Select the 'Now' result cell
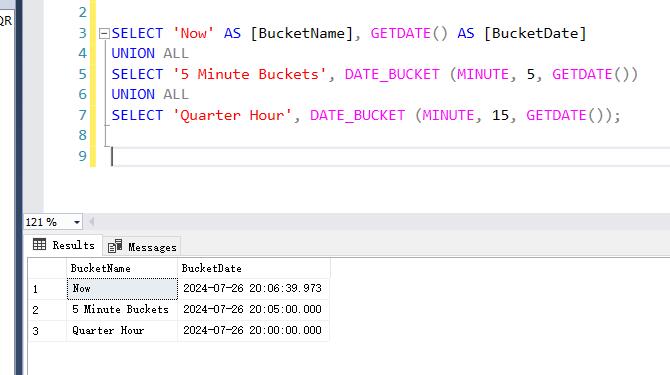The image size is (670, 375). 122,289
